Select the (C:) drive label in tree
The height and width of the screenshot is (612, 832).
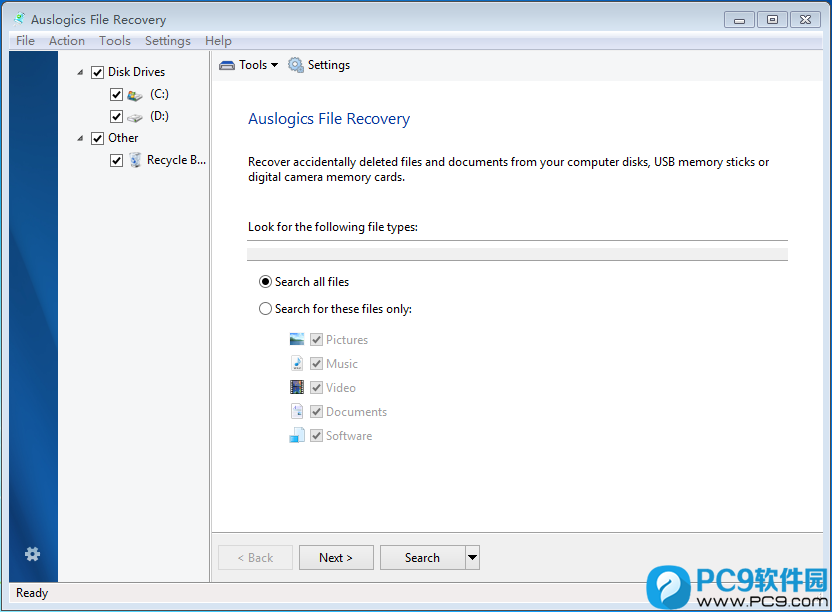click(159, 94)
